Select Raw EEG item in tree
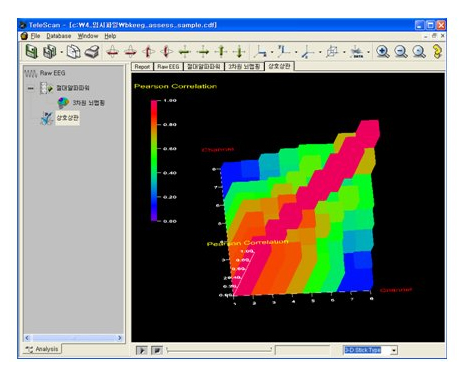The image size is (462, 375). [x=52, y=73]
